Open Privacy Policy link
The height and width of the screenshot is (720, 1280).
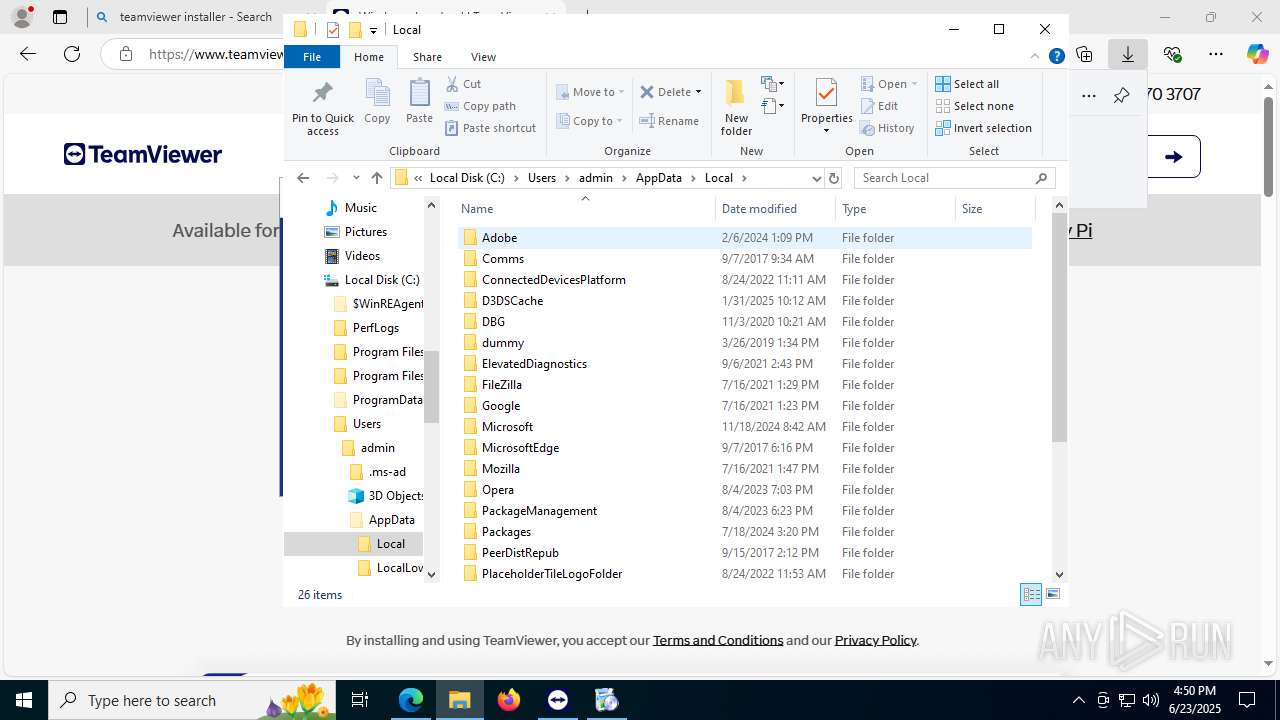coord(876,640)
